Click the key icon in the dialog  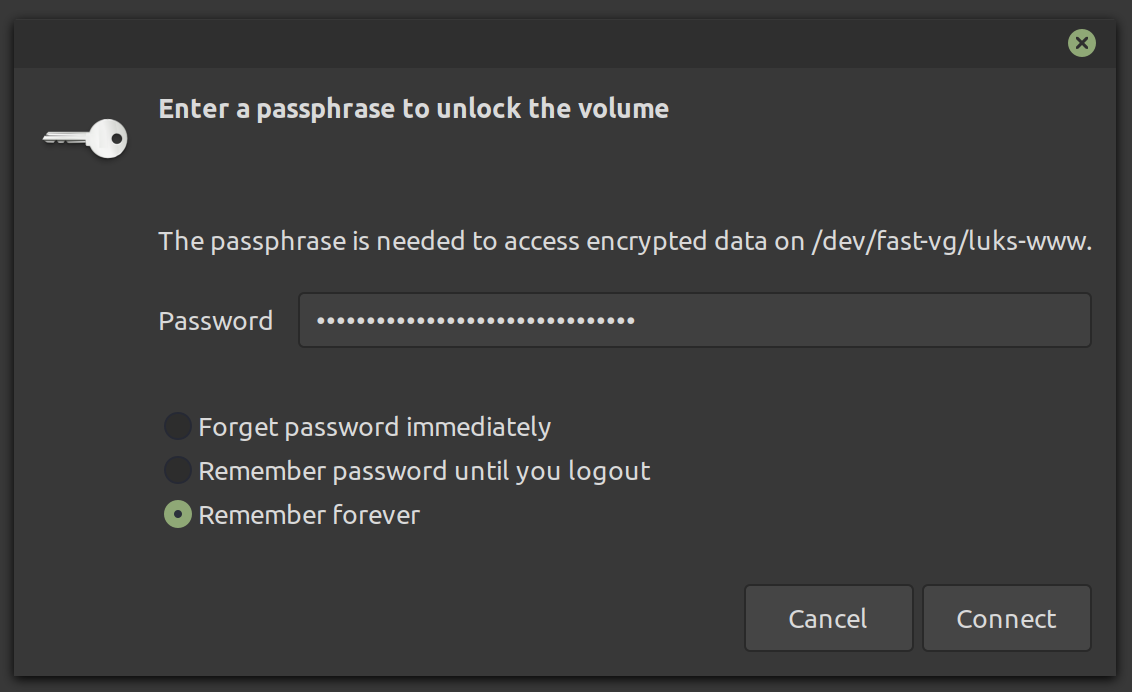(84, 138)
